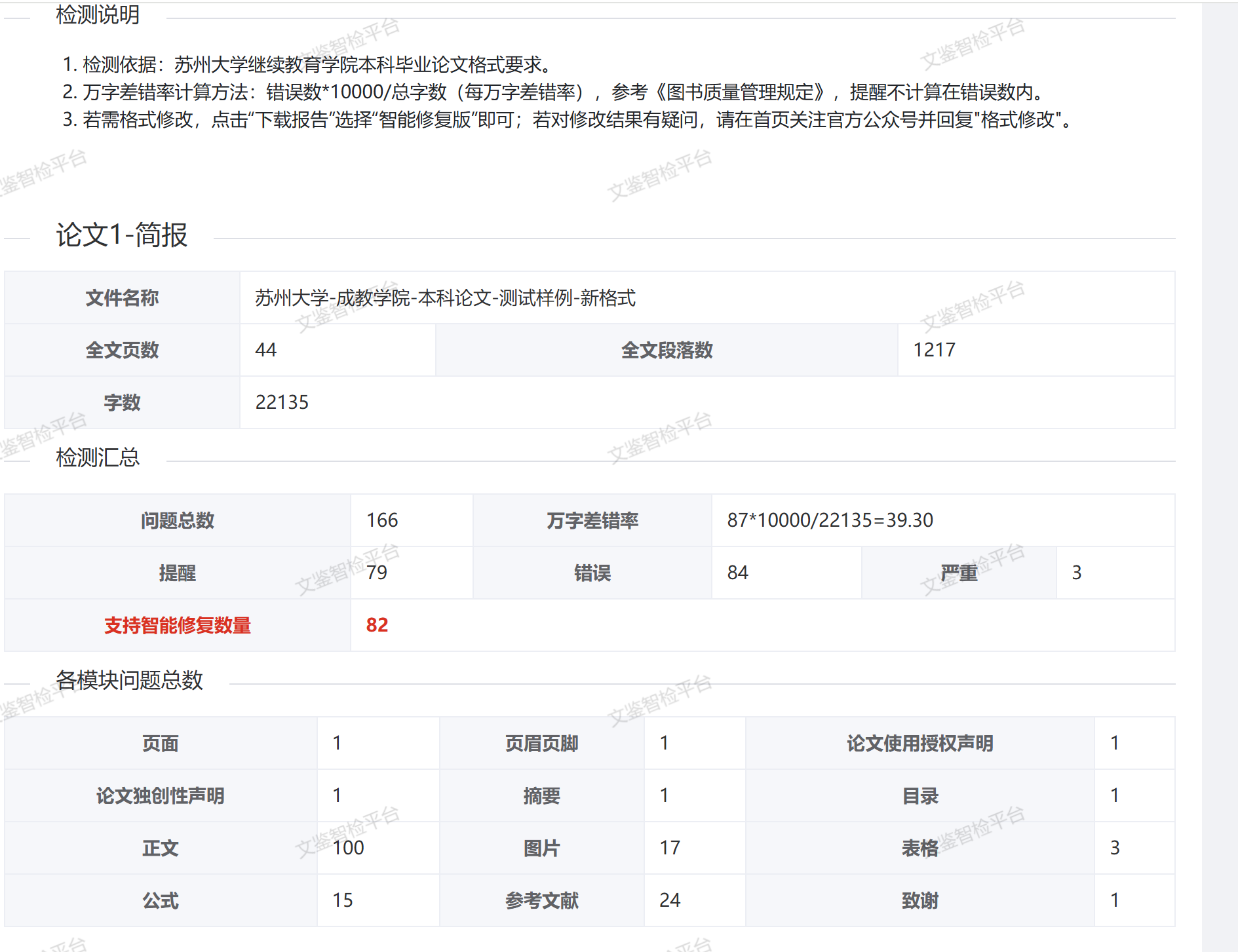Image resolution: width=1238 pixels, height=952 pixels.
Task: Click the 全文页数 label cell
Action: point(122,350)
